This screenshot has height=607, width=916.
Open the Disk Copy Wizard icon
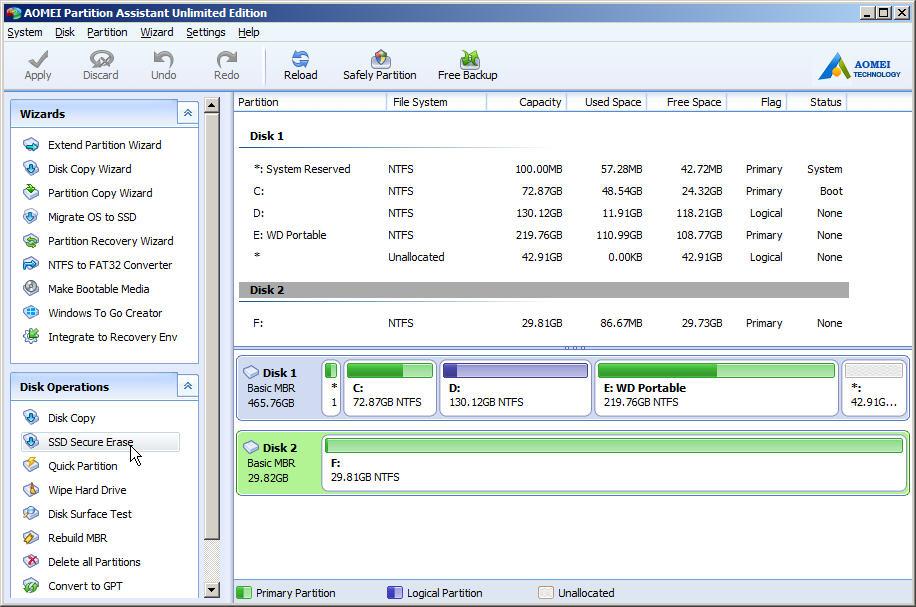(x=31, y=168)
